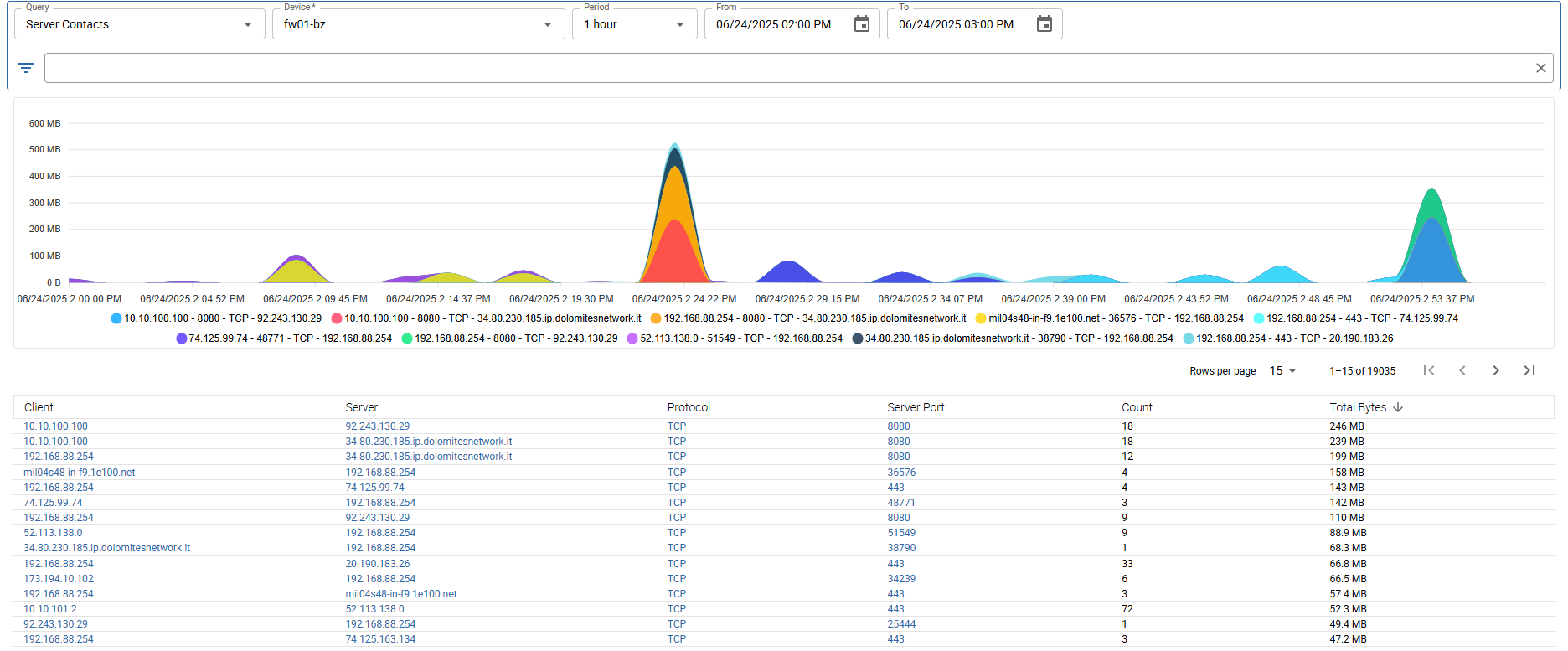
Task: Open client link mil04s48-in-f9.1e100.net
Action: 80,473
